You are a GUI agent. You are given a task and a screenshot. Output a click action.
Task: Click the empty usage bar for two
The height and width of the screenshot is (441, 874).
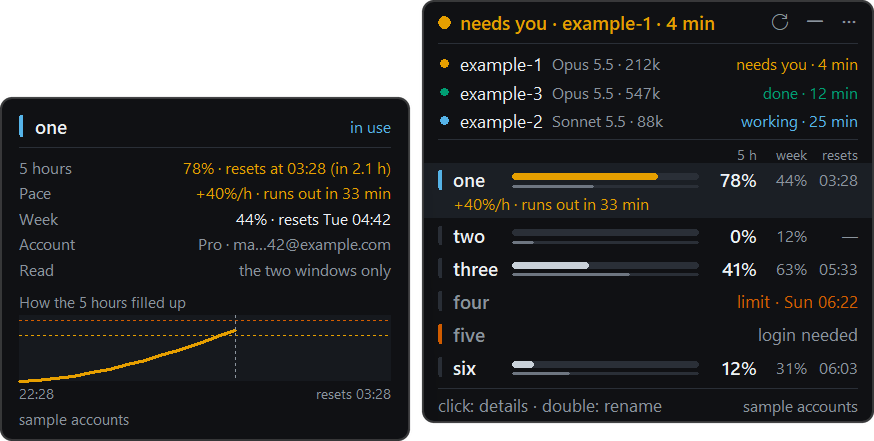(x=605, y=232)
